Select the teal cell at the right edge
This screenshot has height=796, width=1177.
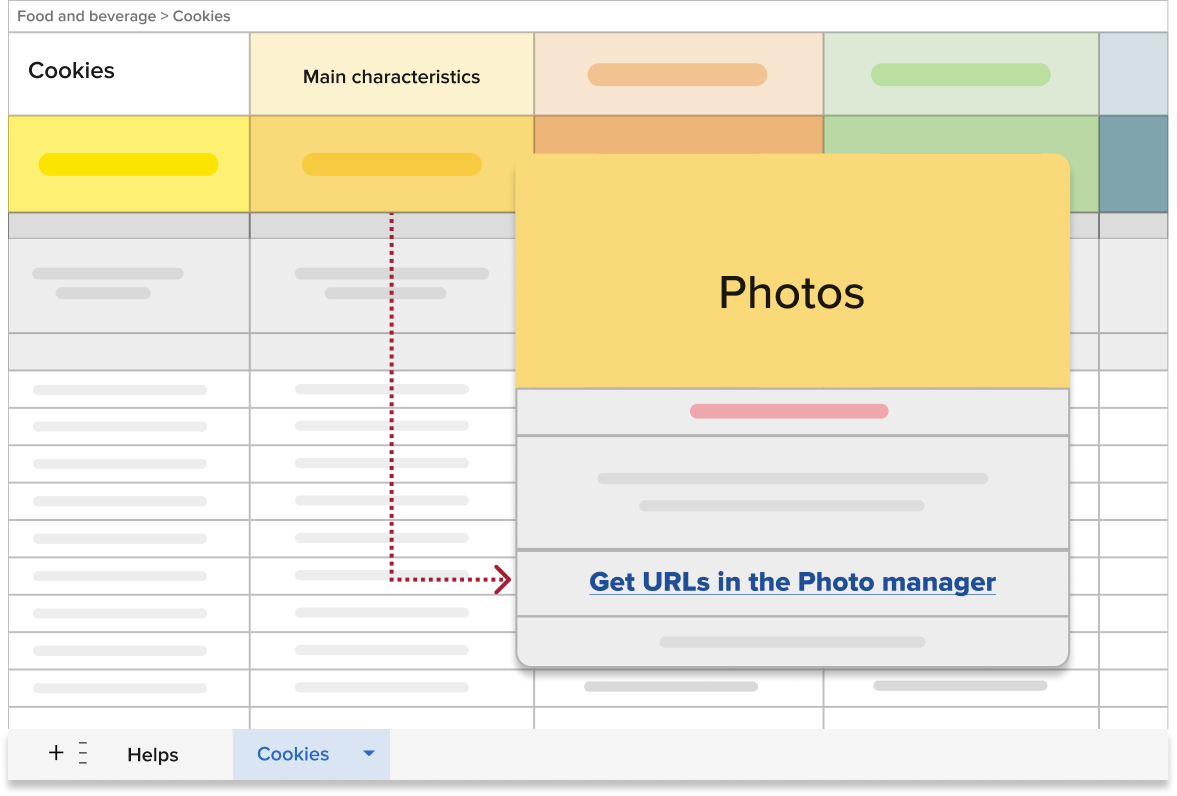coord(1133,164)
